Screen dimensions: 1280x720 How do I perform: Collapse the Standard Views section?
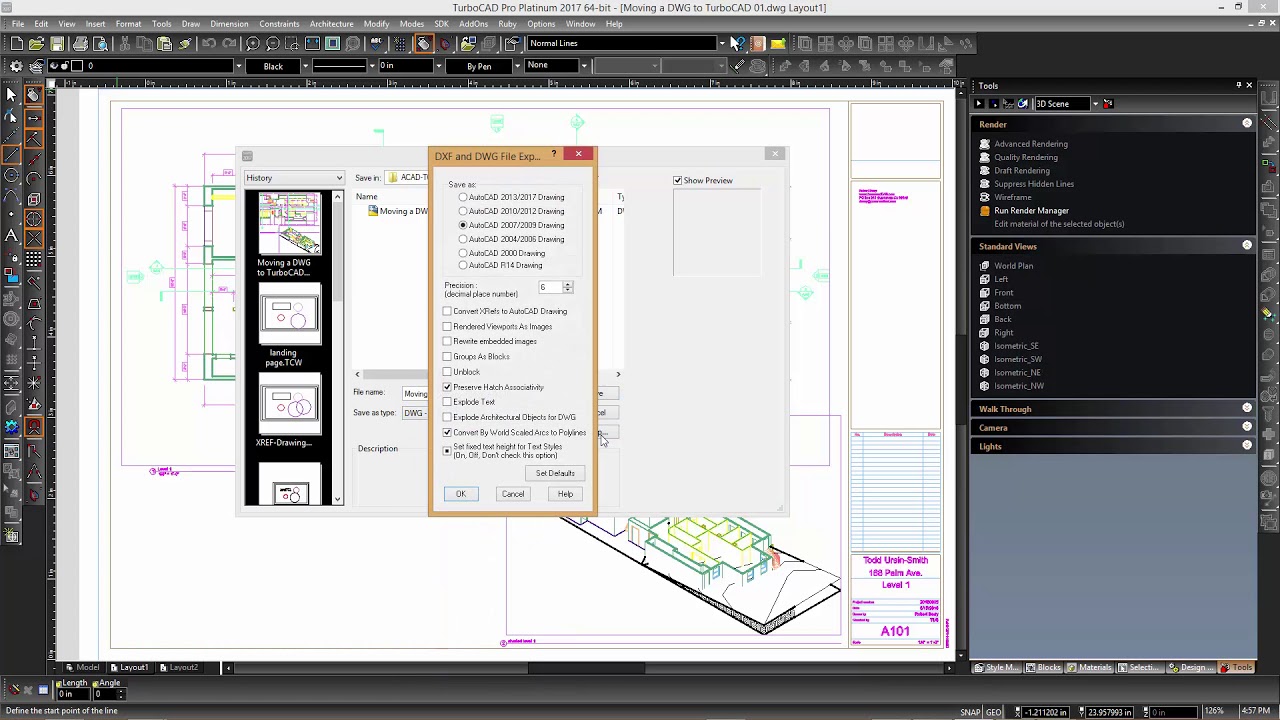point(1247,245)
